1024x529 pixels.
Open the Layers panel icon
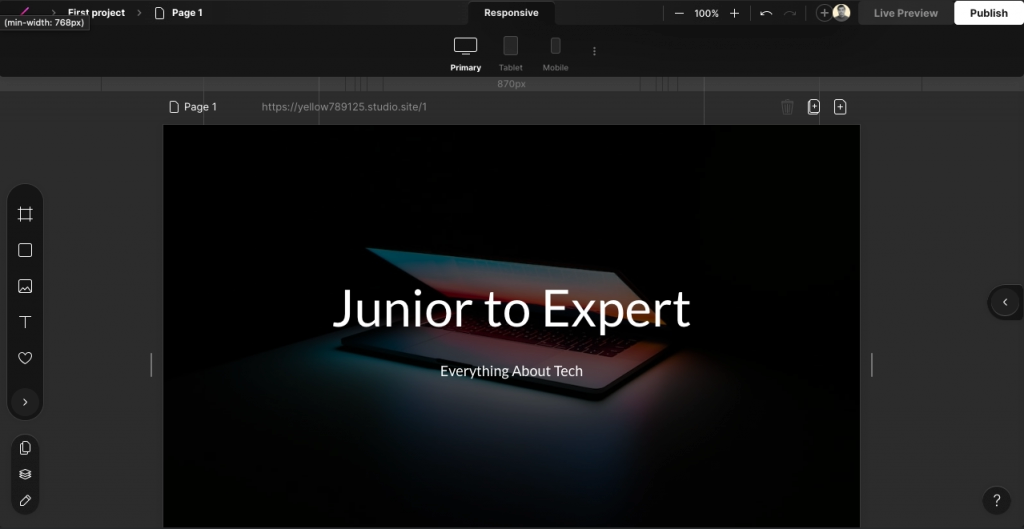[x=25, y=474]
